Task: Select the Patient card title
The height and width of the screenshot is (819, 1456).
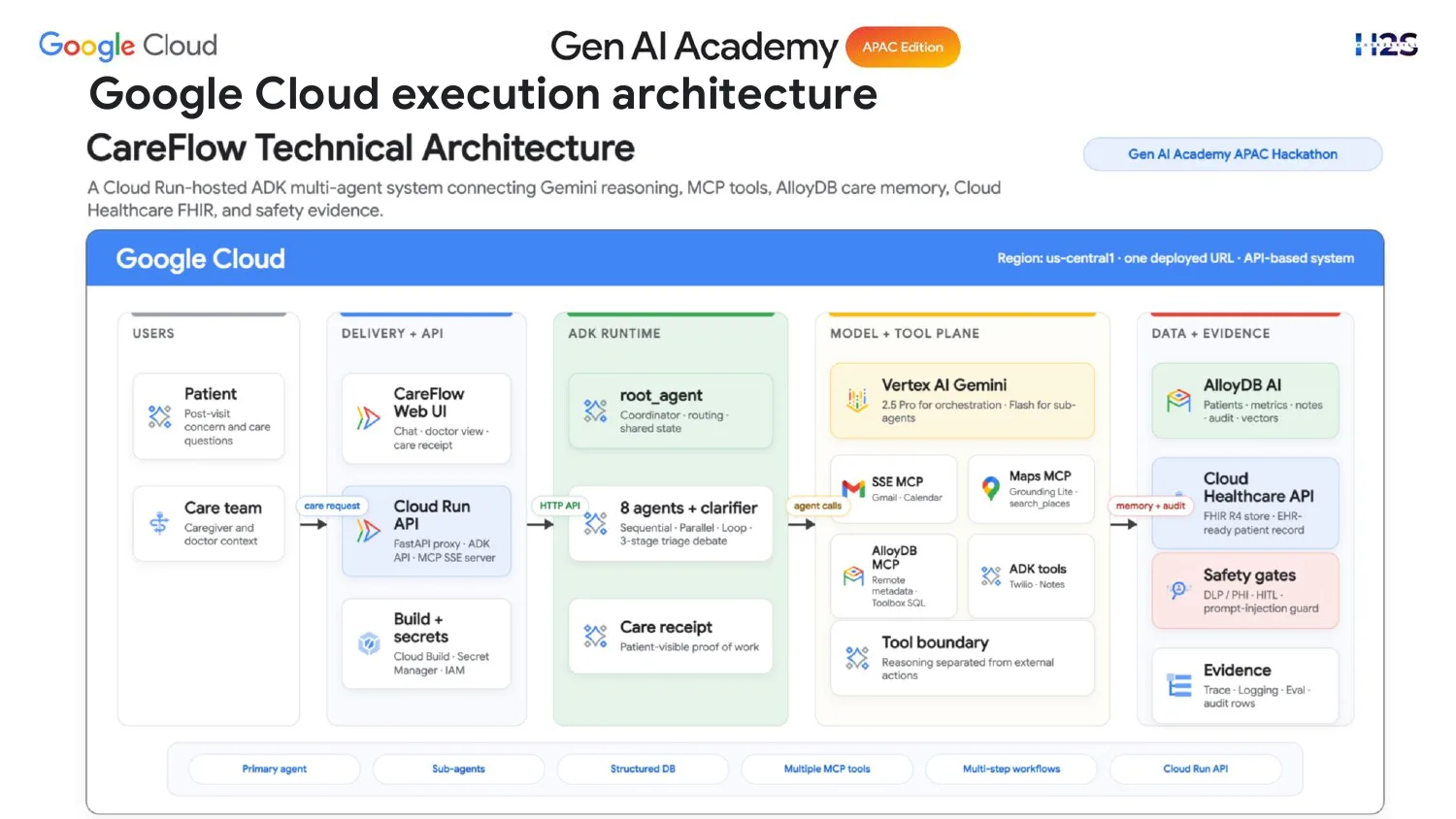Action: pos(211,394)
